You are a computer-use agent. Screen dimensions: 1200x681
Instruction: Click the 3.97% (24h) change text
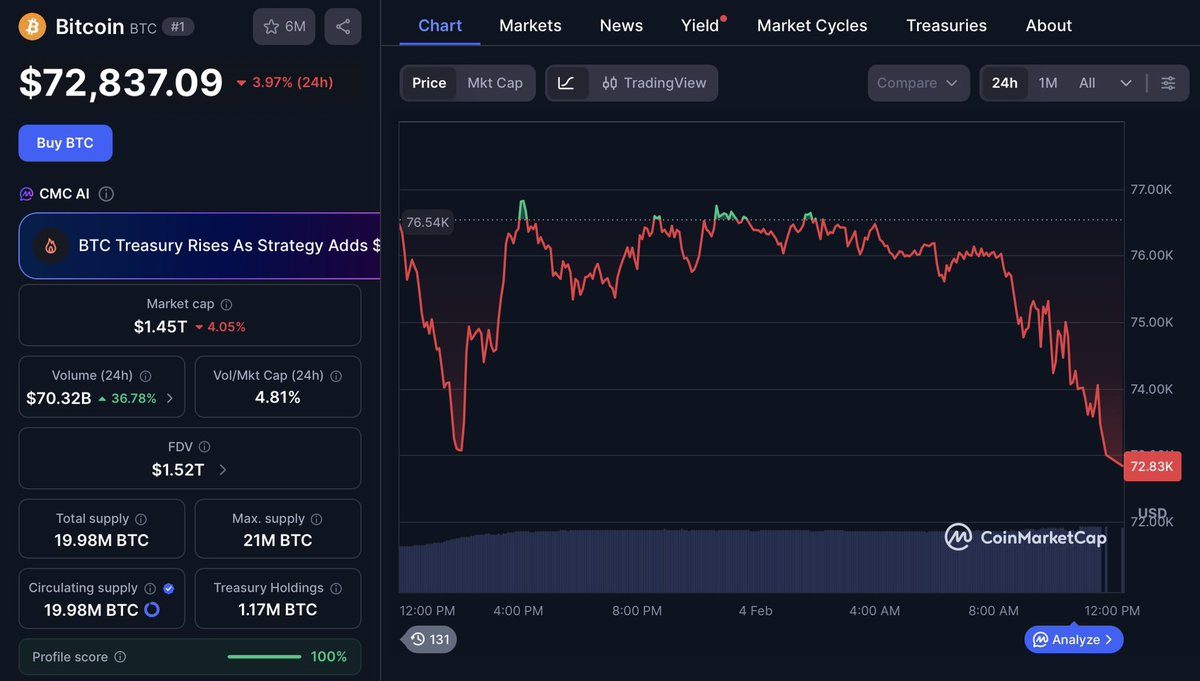(x=292, y=82)
